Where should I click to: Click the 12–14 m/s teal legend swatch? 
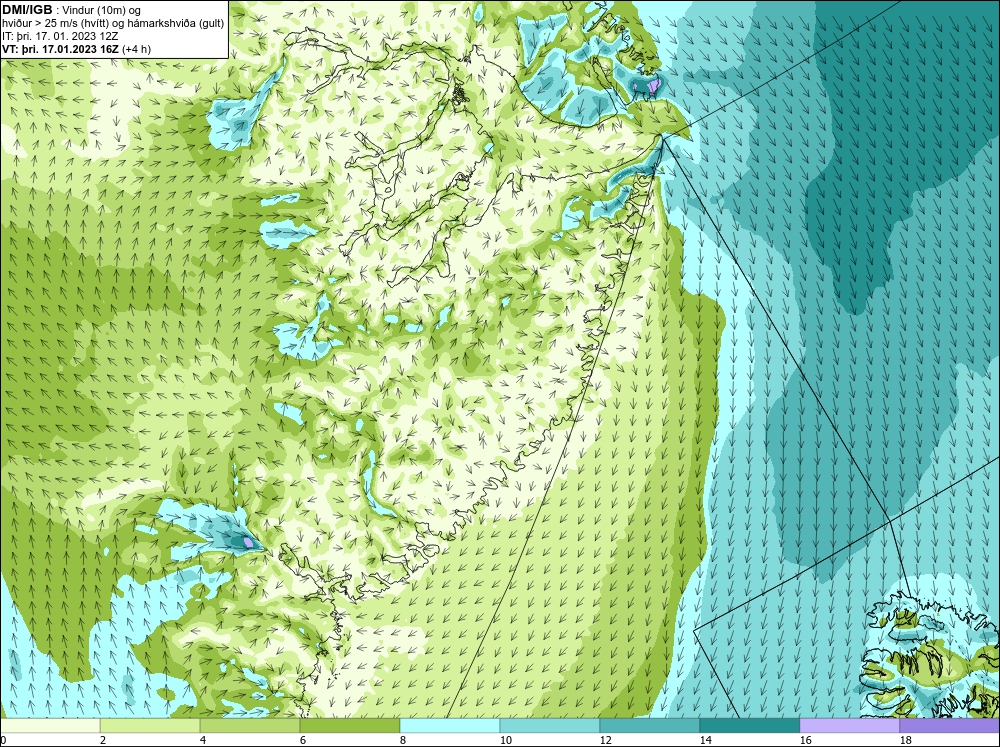pos(649,726)
